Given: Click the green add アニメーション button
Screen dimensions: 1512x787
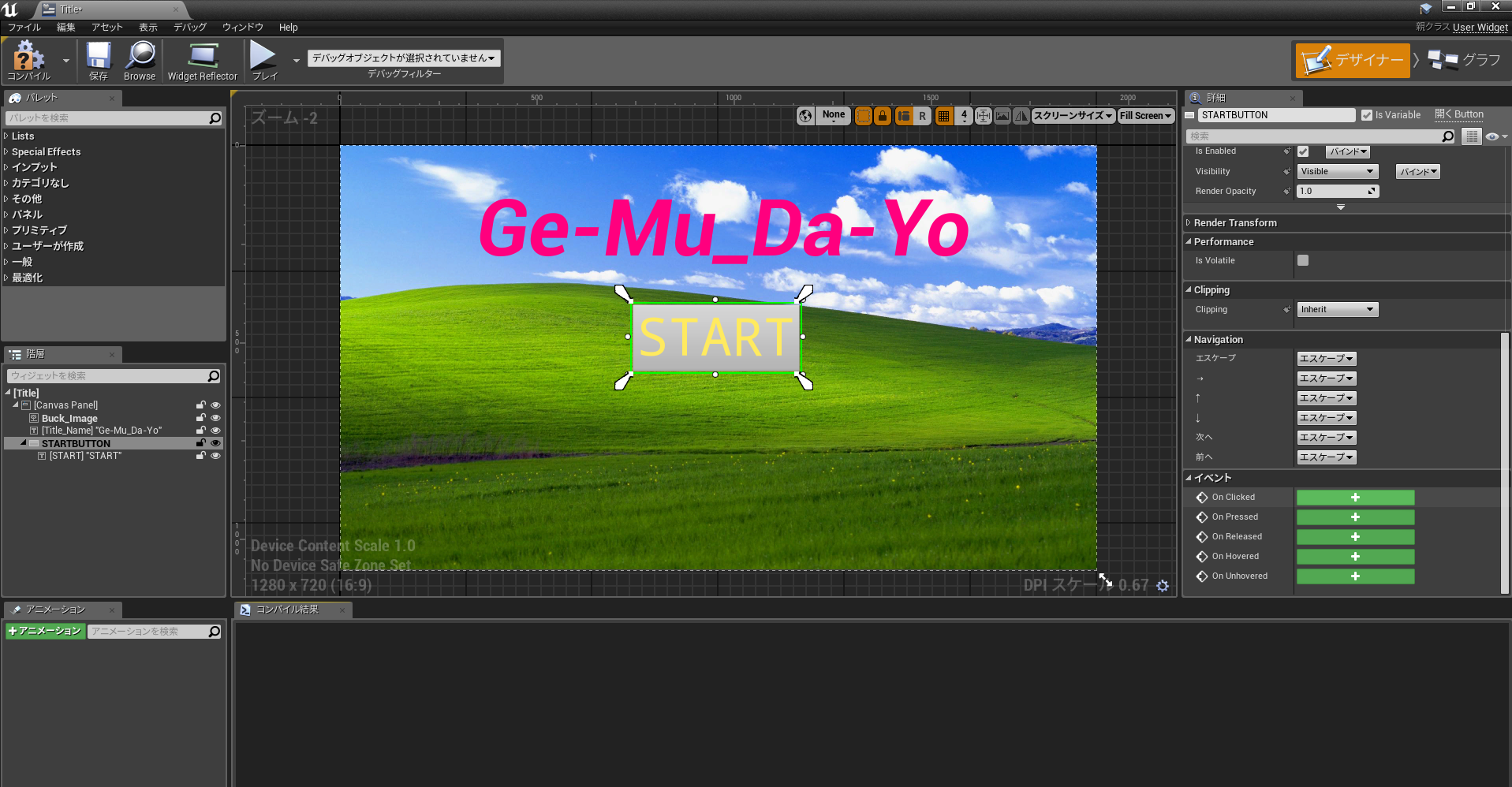Looking at the screenshot, I should [x=45, y=631].
